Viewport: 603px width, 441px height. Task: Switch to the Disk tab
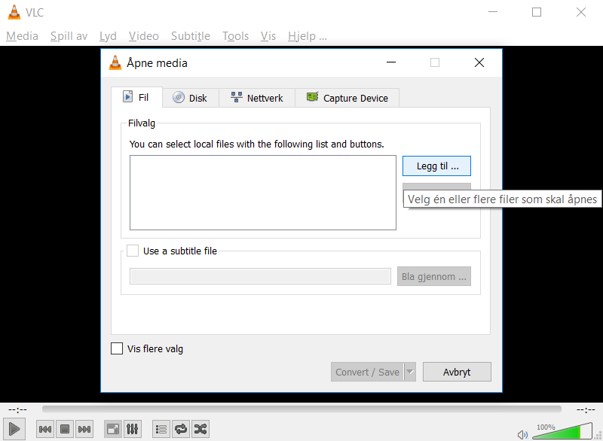190,98
